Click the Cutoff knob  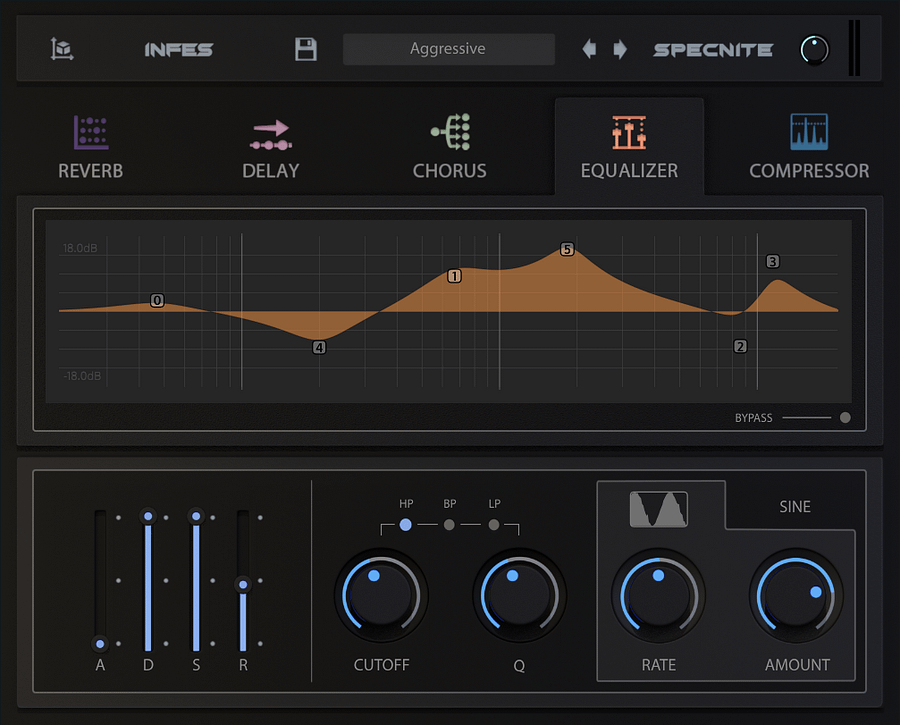coord(381,595)
